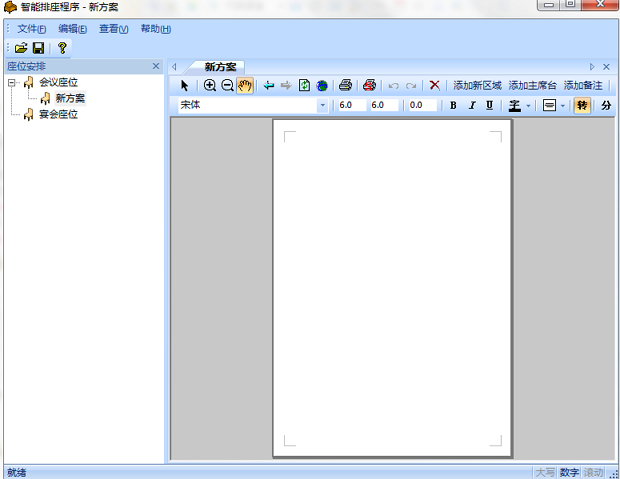
Task: Click 滚动 status bar indicator
Action: [594, 473]
